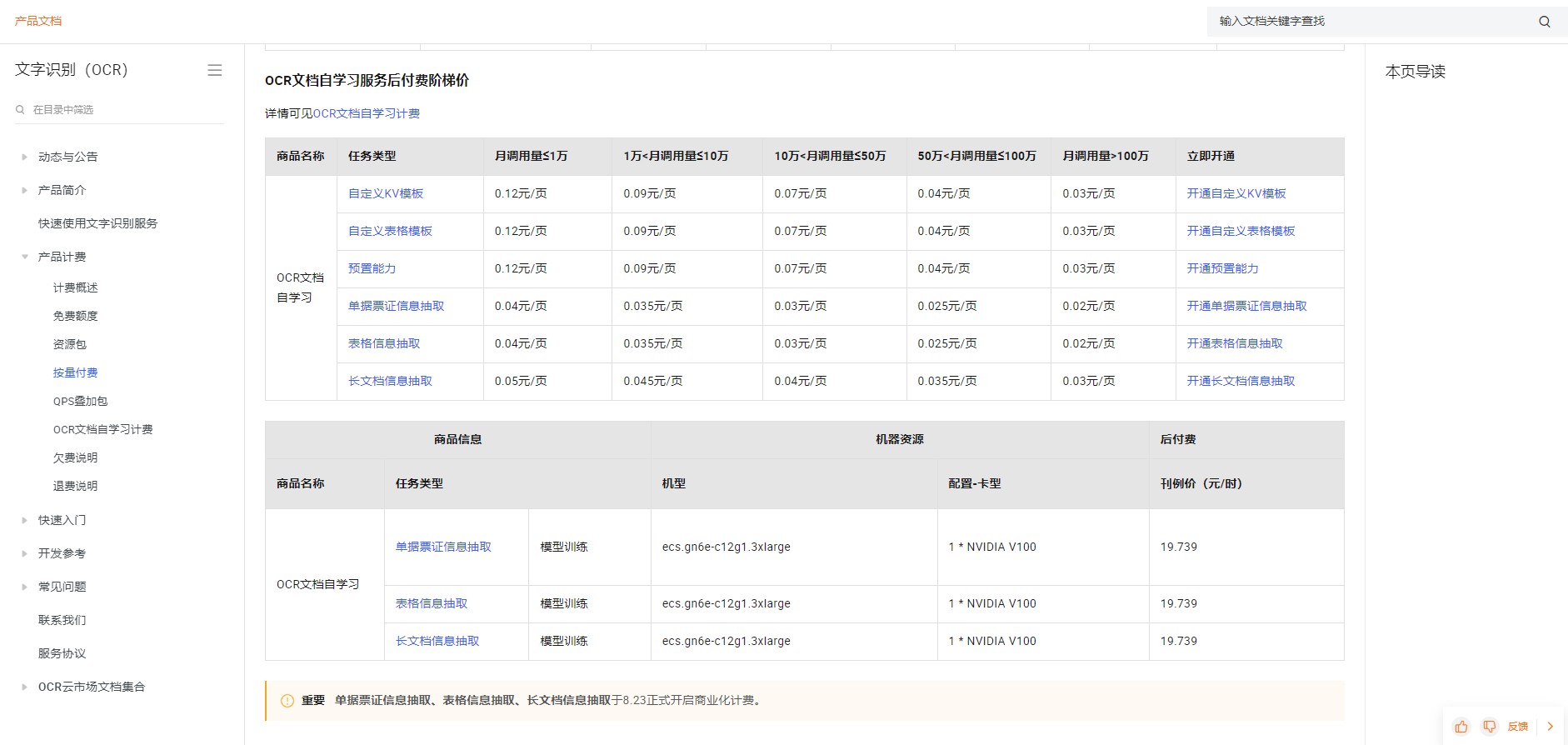Open 联系我们 sidebar item
Image resolution: width=1568 pixels, height=745 pixels.
pos(62,620)
